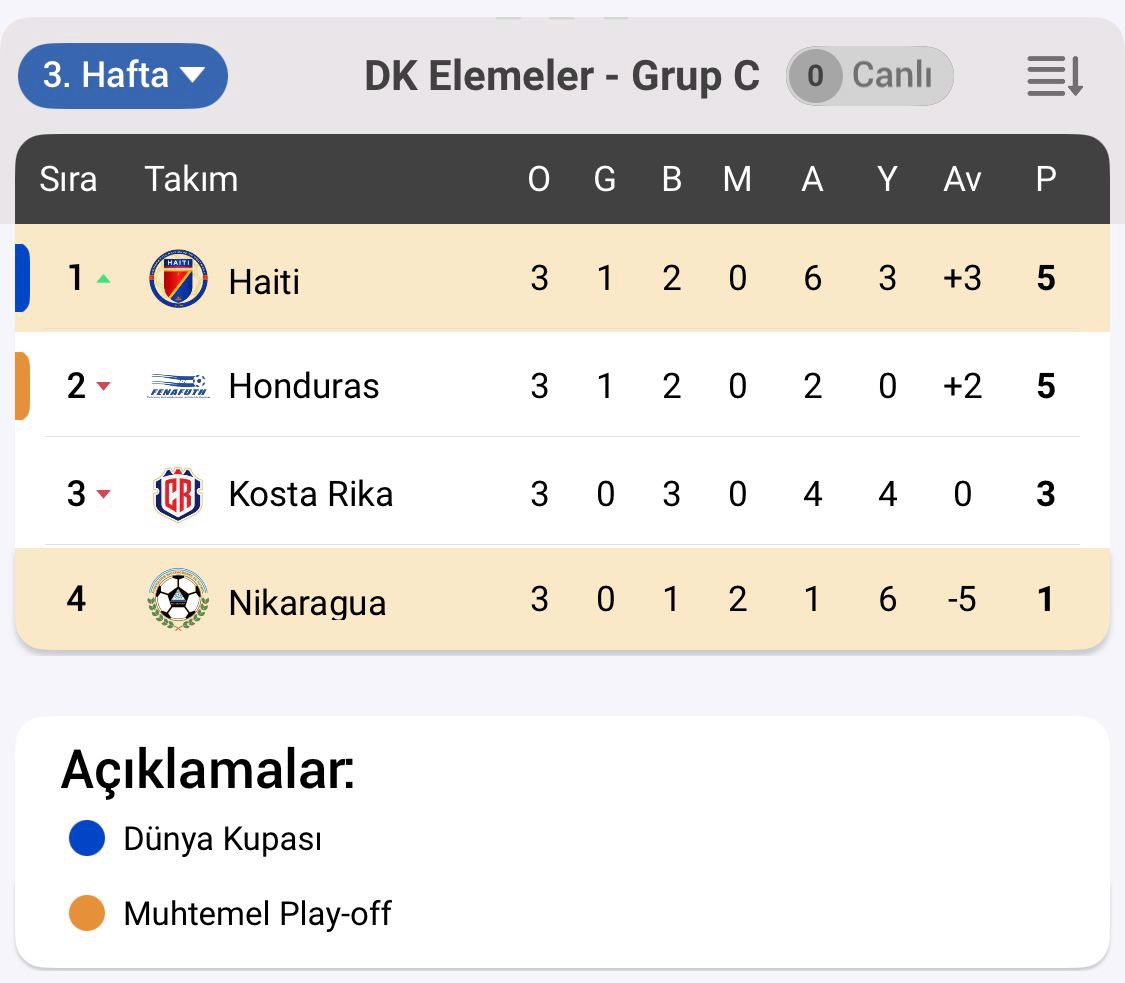Open the Honduras team name link
Screen dimensions: 1125x983
304,387
